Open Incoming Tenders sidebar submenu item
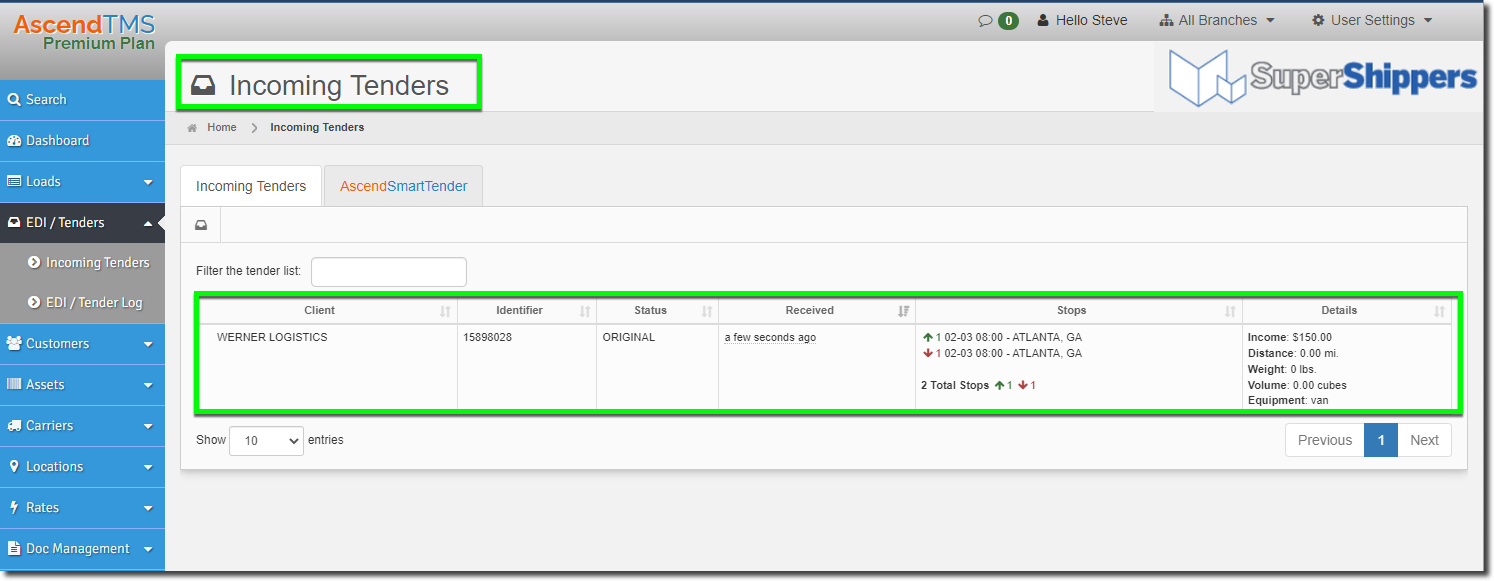Viewport: 1494px width, 581px height. point(82,263)
